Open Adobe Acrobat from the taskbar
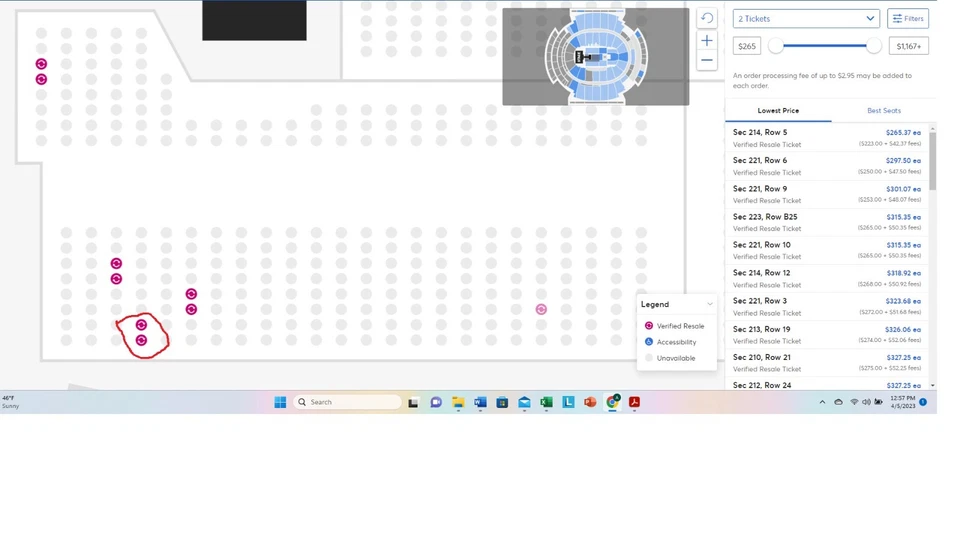This screenshot has height=540, width=960. click(x=634, y=402)
